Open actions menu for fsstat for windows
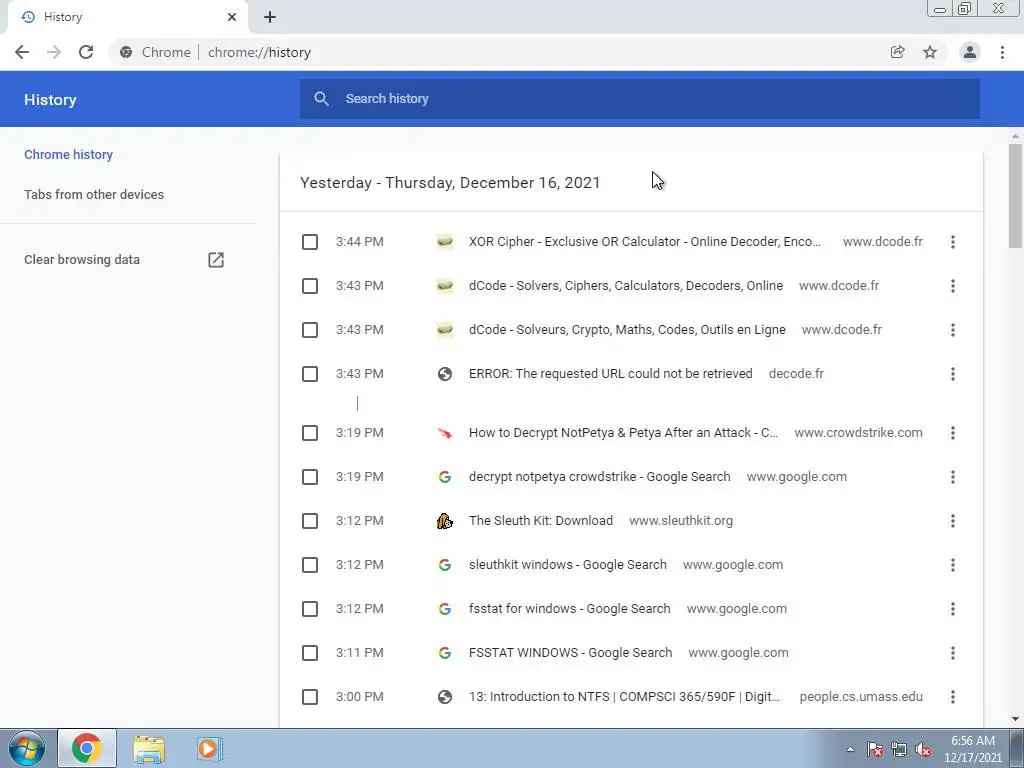The image size is (1024, 768). pos(953,609)
